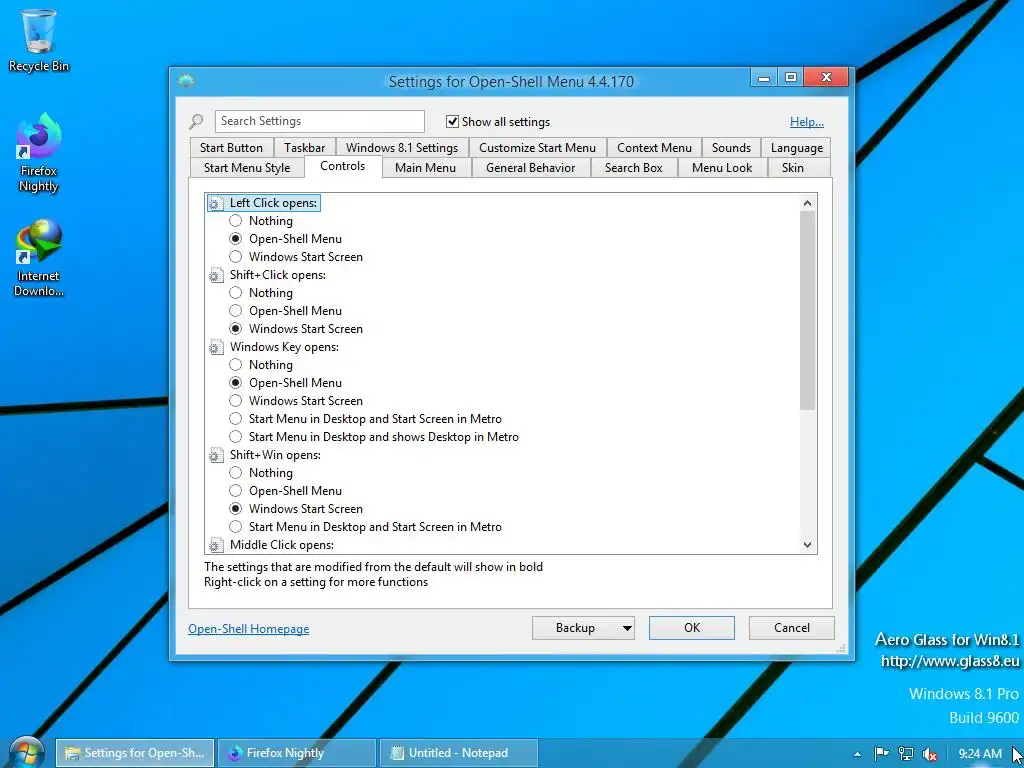This screenshot has width=1024, height=768.
Task: Toggle Show all settings checkbox
Action: tap(452, 121)
